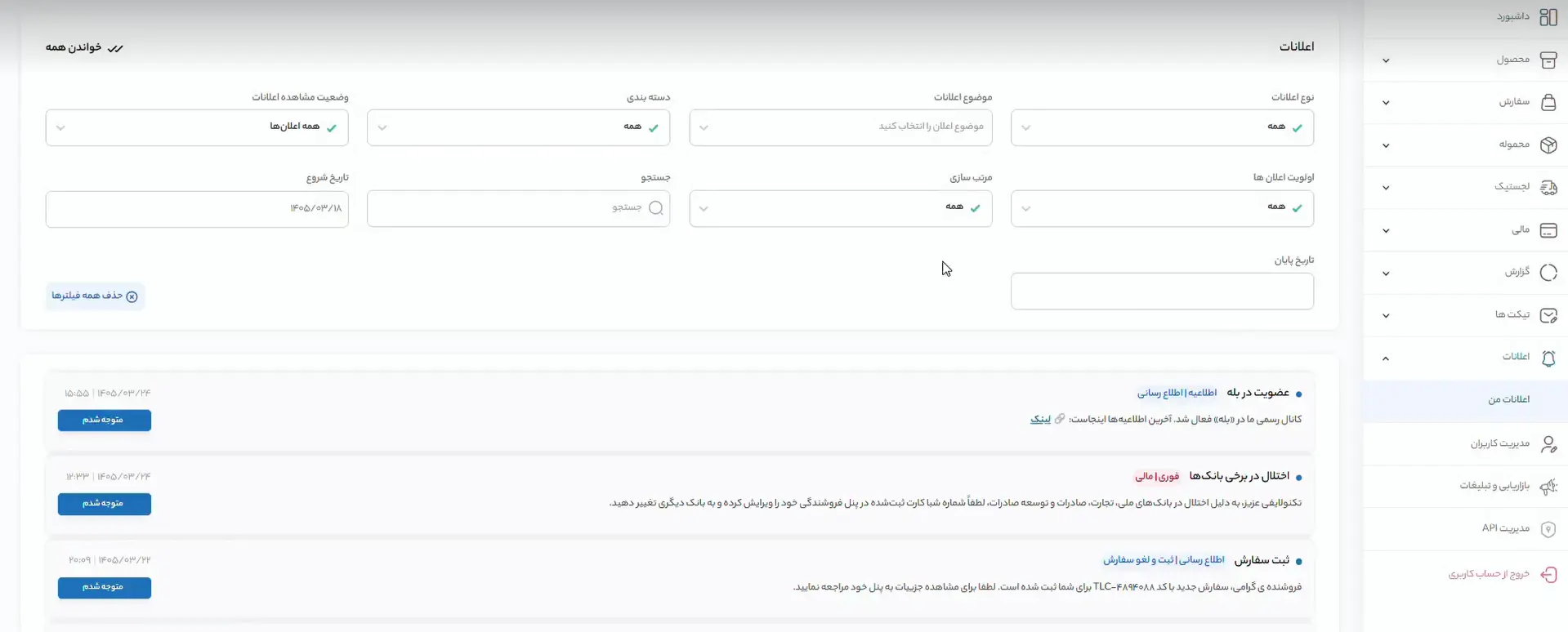Click the محصول product box icon

(x=1548, y=60)
